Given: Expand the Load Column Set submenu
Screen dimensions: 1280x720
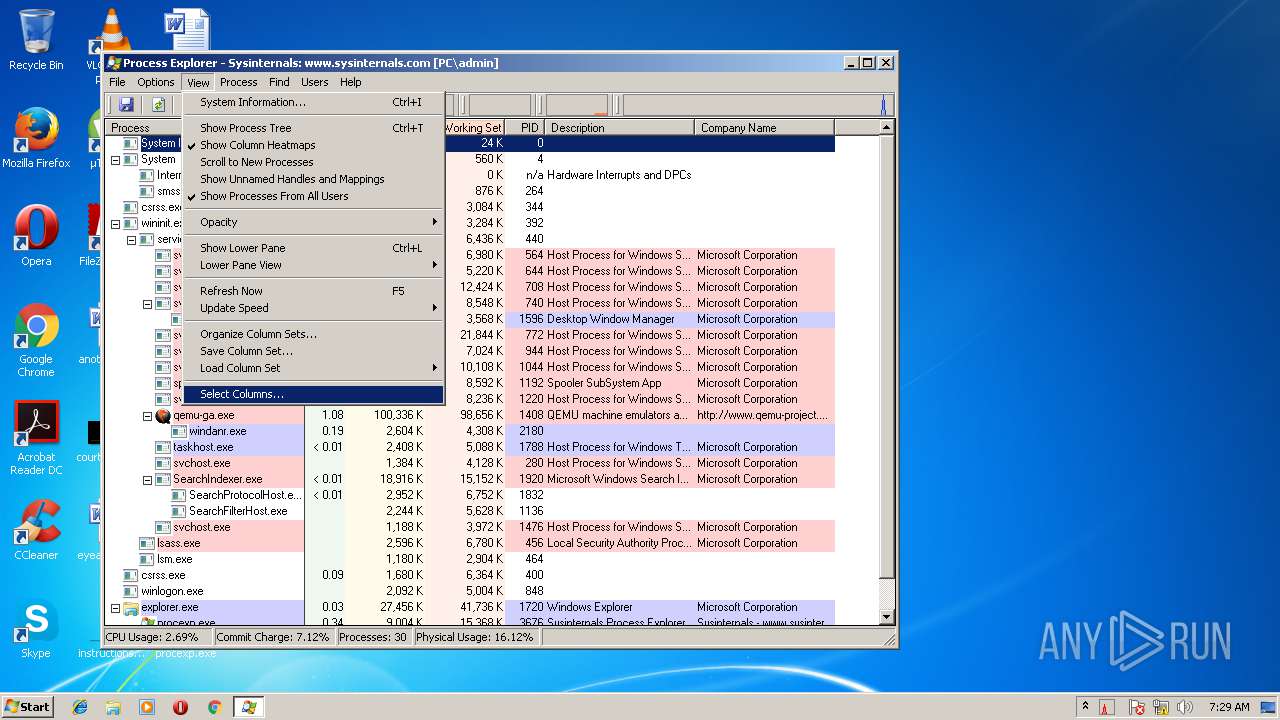Looking at the screenshot, I should click(x=313, y=368).
